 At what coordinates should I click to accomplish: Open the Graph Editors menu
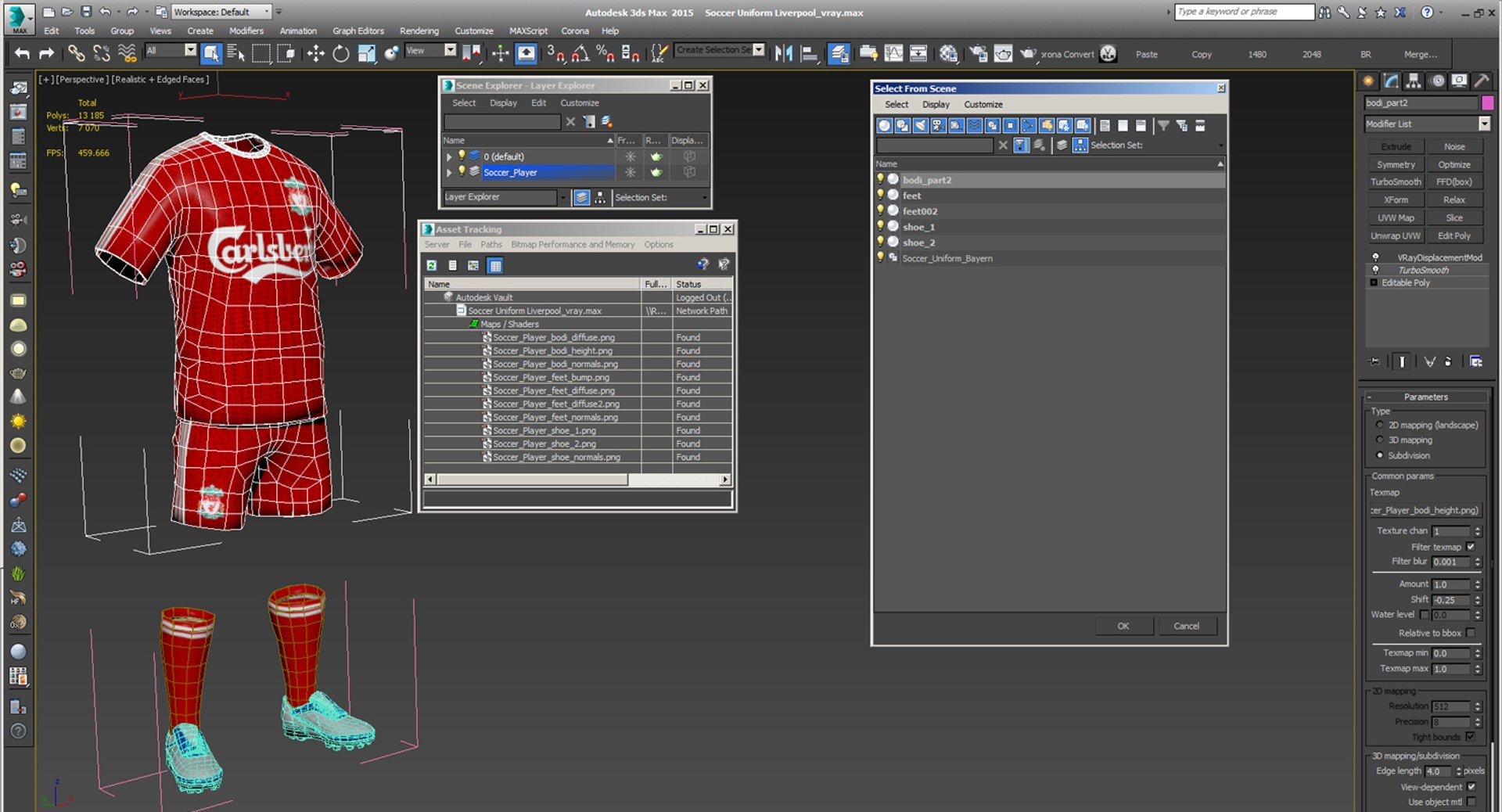358,31
